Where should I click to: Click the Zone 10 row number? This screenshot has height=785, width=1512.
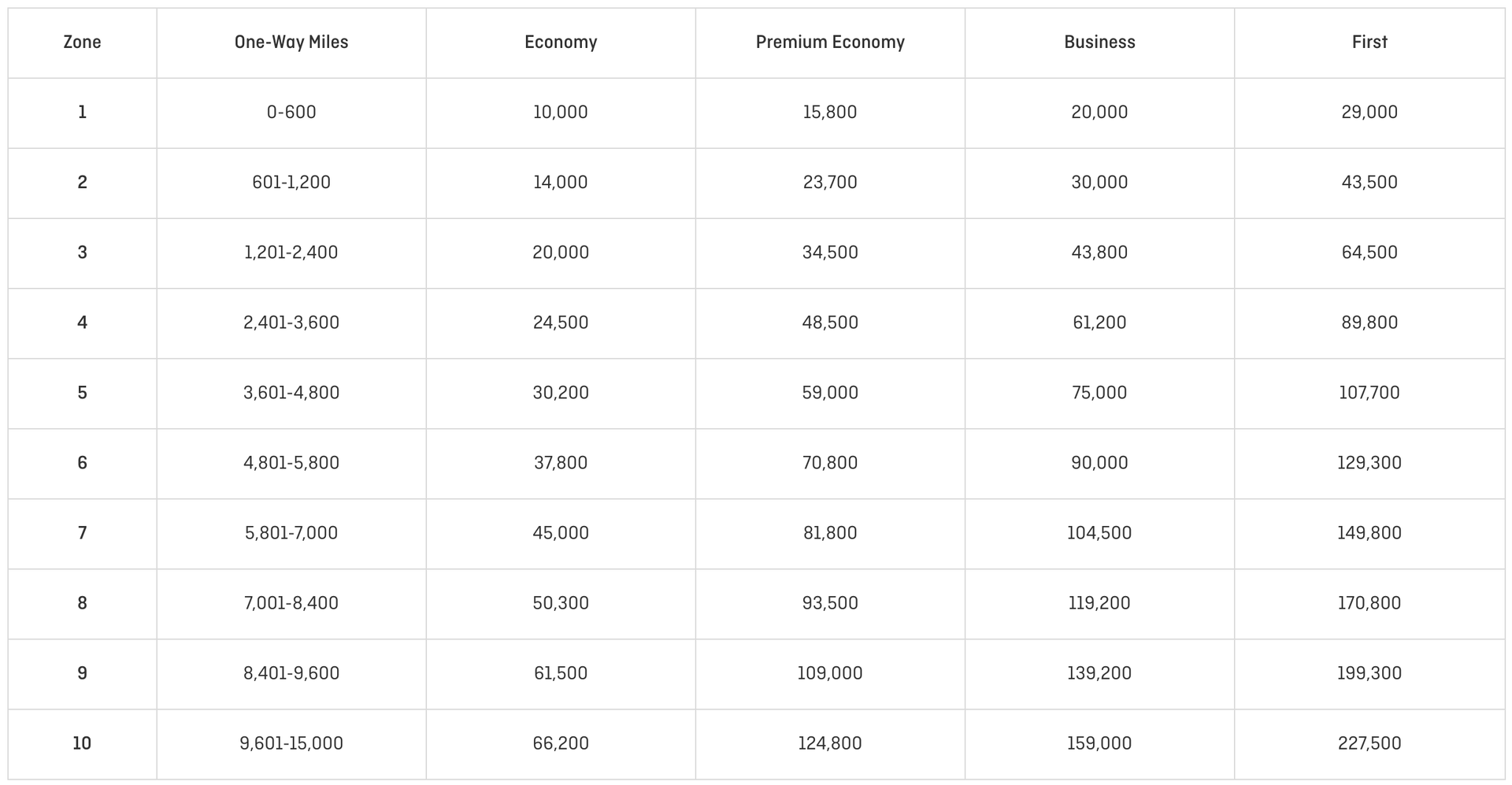coord(82,743)
